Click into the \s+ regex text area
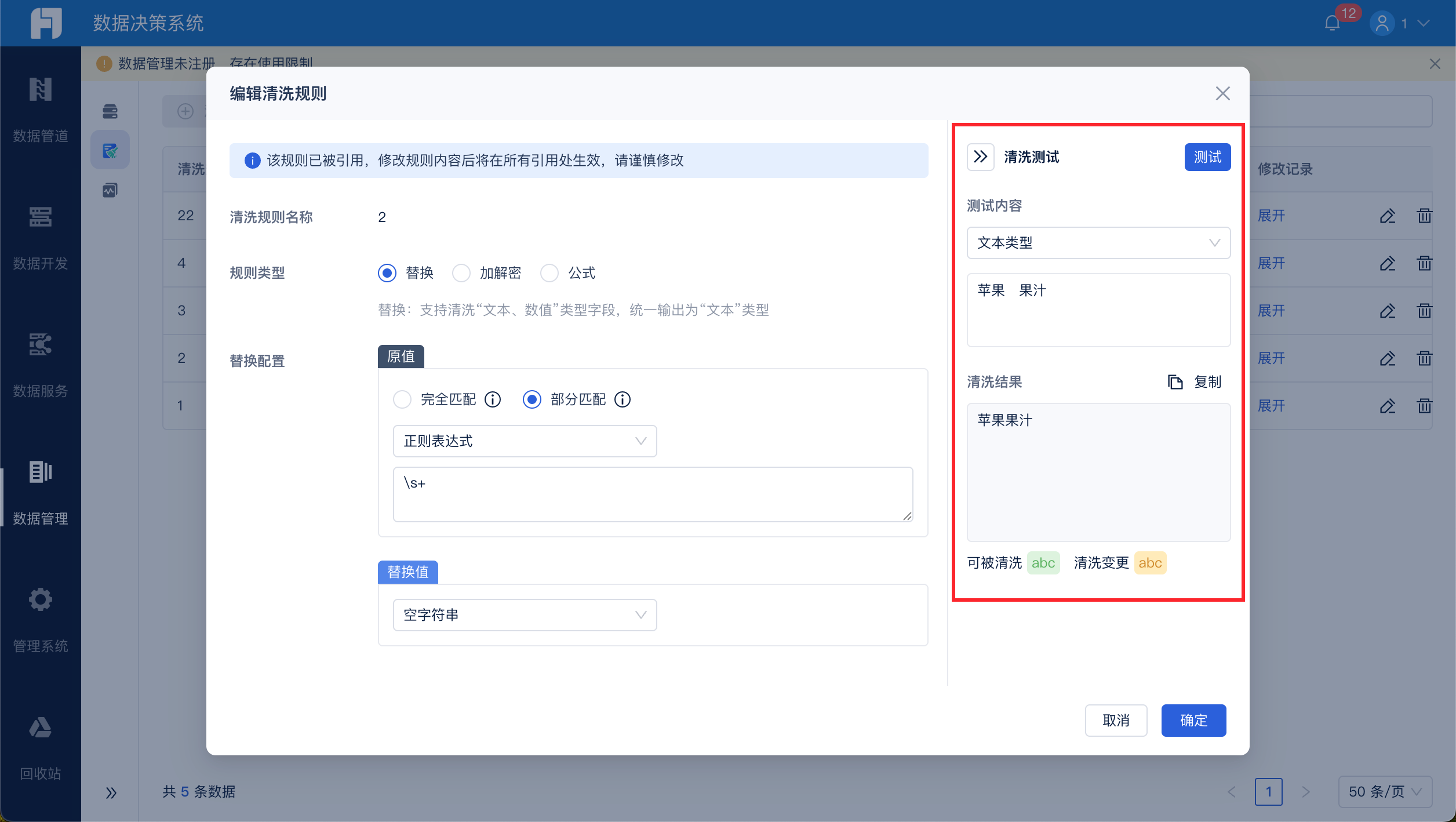The width and height of the screenshot is (1456, 822). coord(652,494)
